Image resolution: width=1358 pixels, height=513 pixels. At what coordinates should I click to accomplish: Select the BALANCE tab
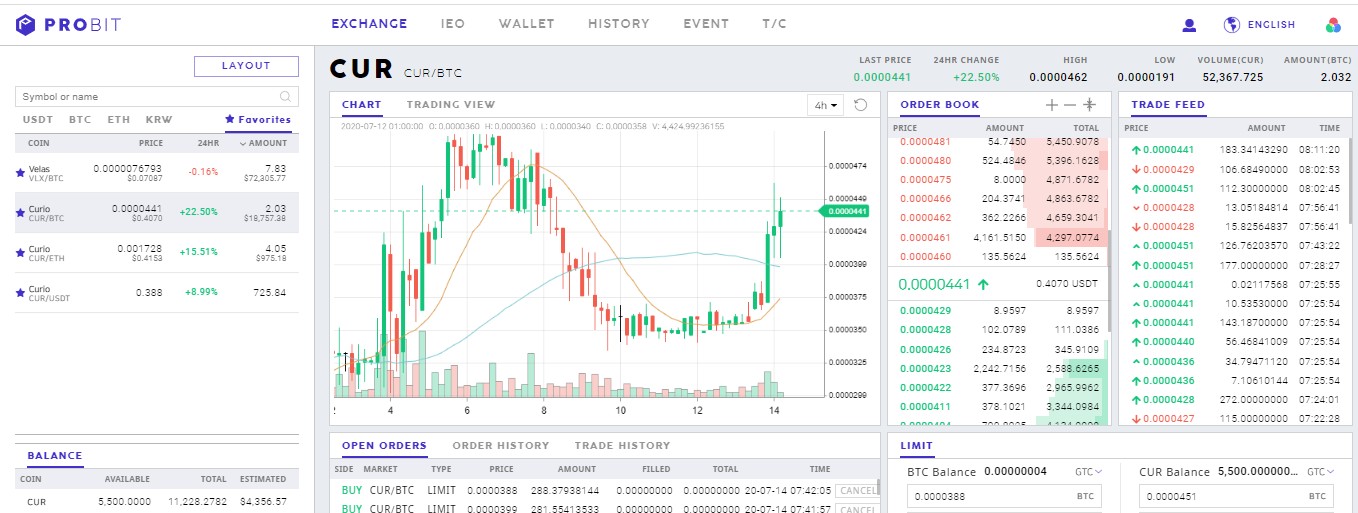tap(55, 455)
